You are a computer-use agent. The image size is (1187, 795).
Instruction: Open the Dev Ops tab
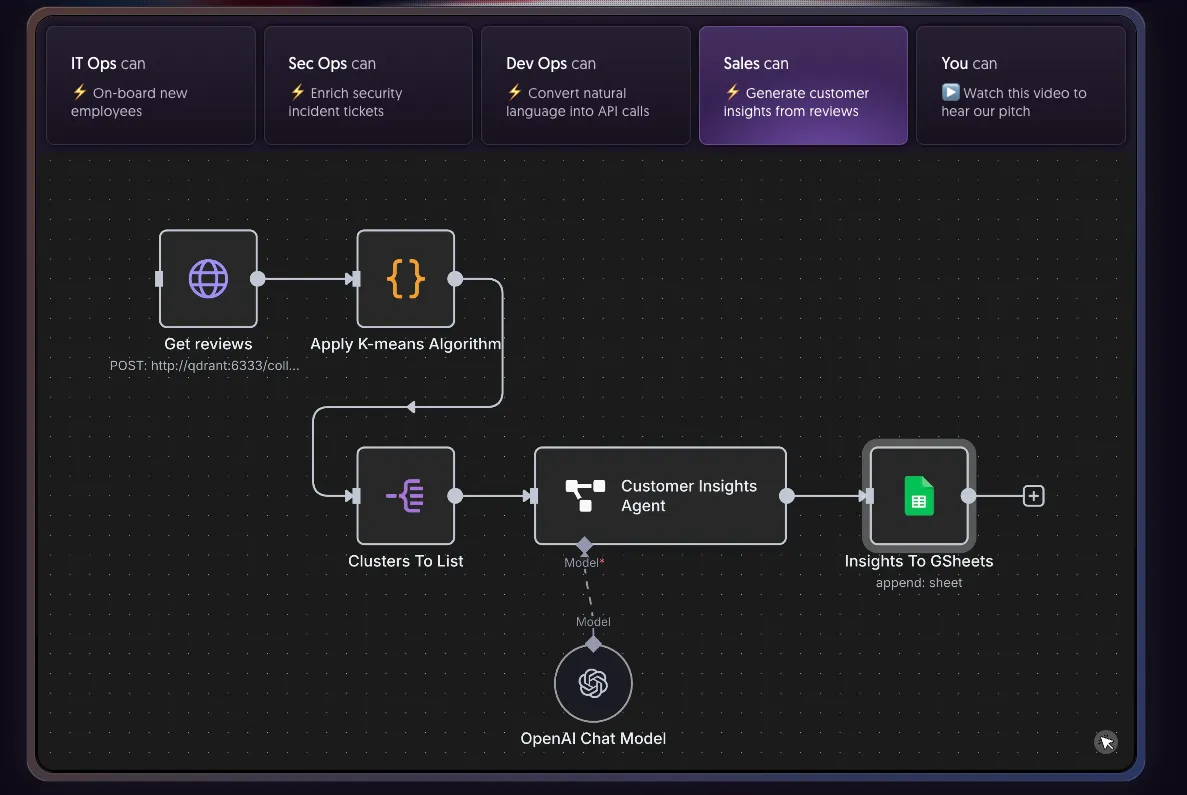585,85
